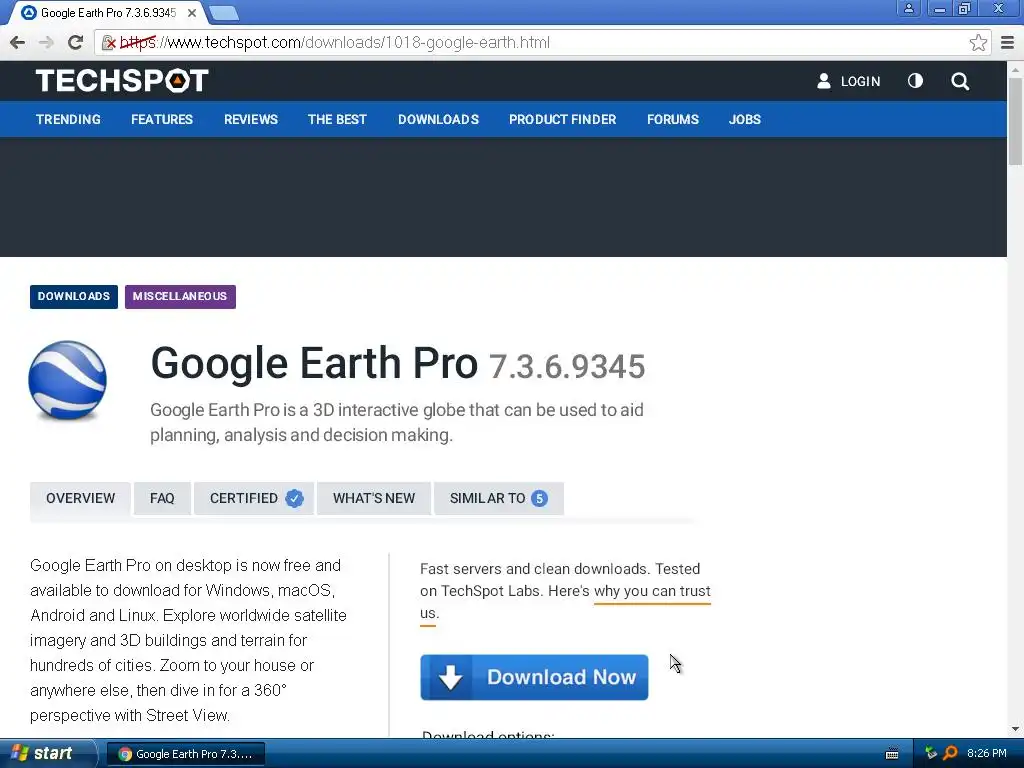Screen dimensions: 1024x768
Task: Click the Google Earth Pro title heading
Action: [x=314, y=363]
